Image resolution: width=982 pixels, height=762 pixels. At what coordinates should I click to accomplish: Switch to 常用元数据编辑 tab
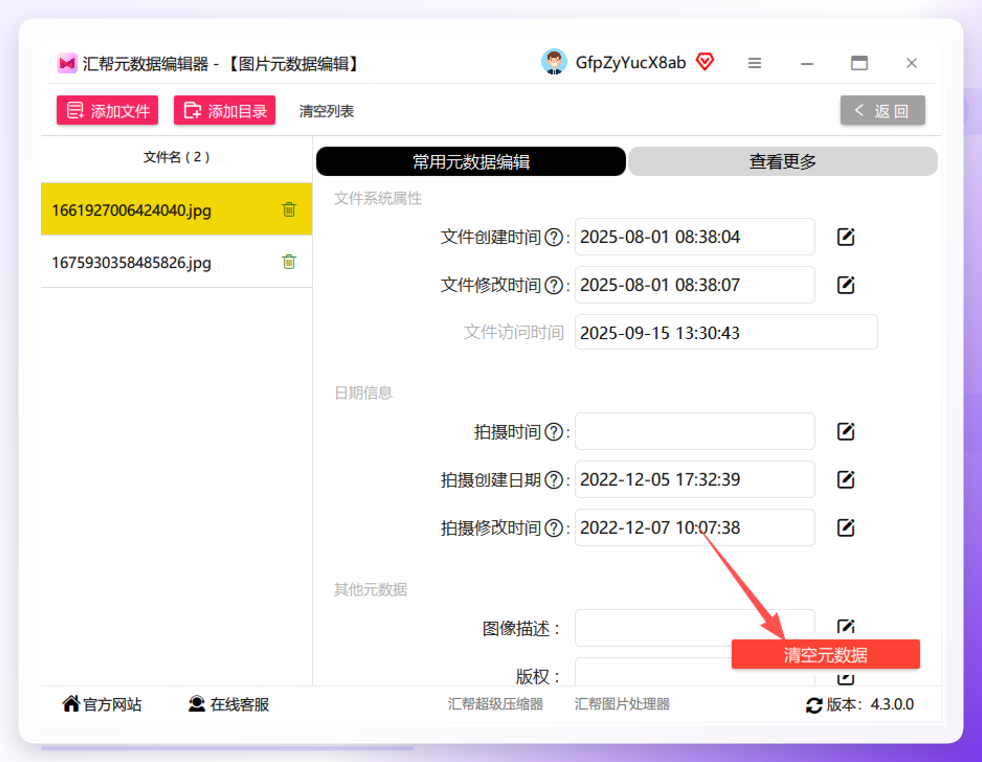(471, 162)
